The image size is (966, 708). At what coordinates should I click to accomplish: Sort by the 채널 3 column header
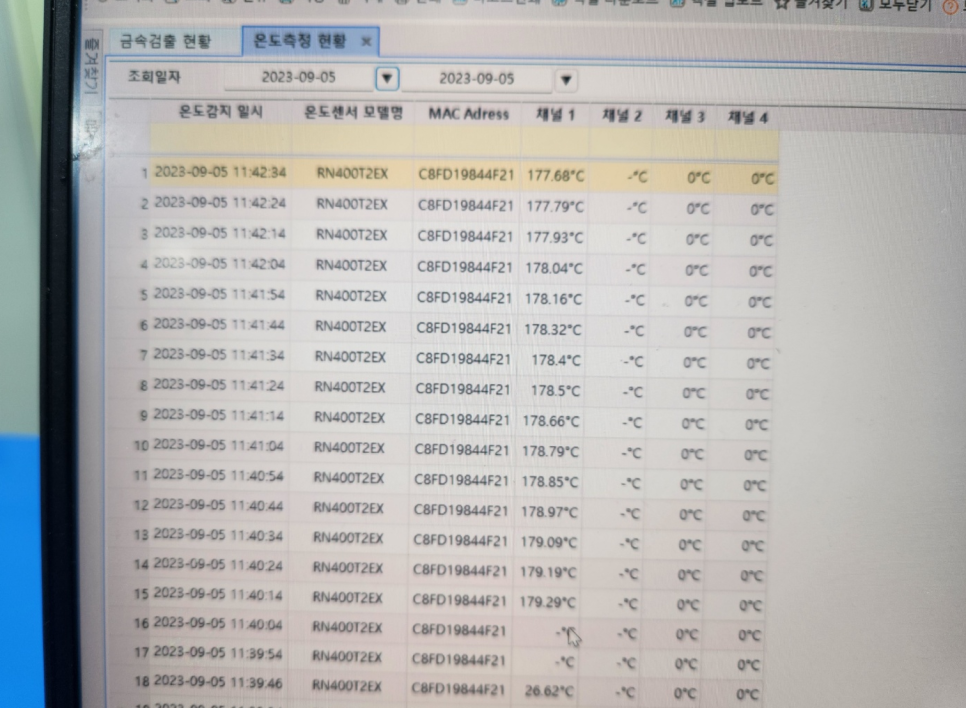pos(684,117)
